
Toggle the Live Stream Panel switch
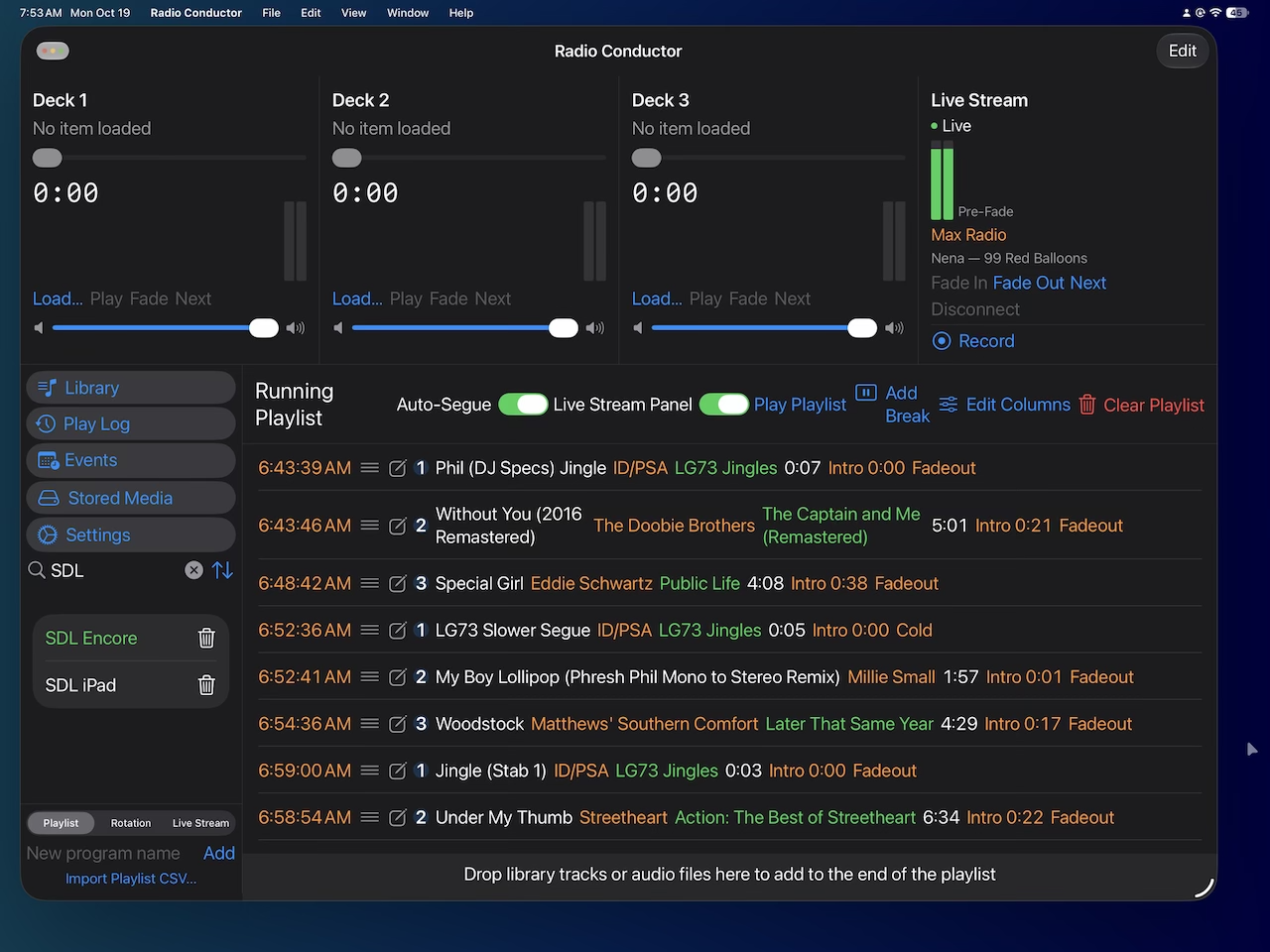(x=724, y=405)
